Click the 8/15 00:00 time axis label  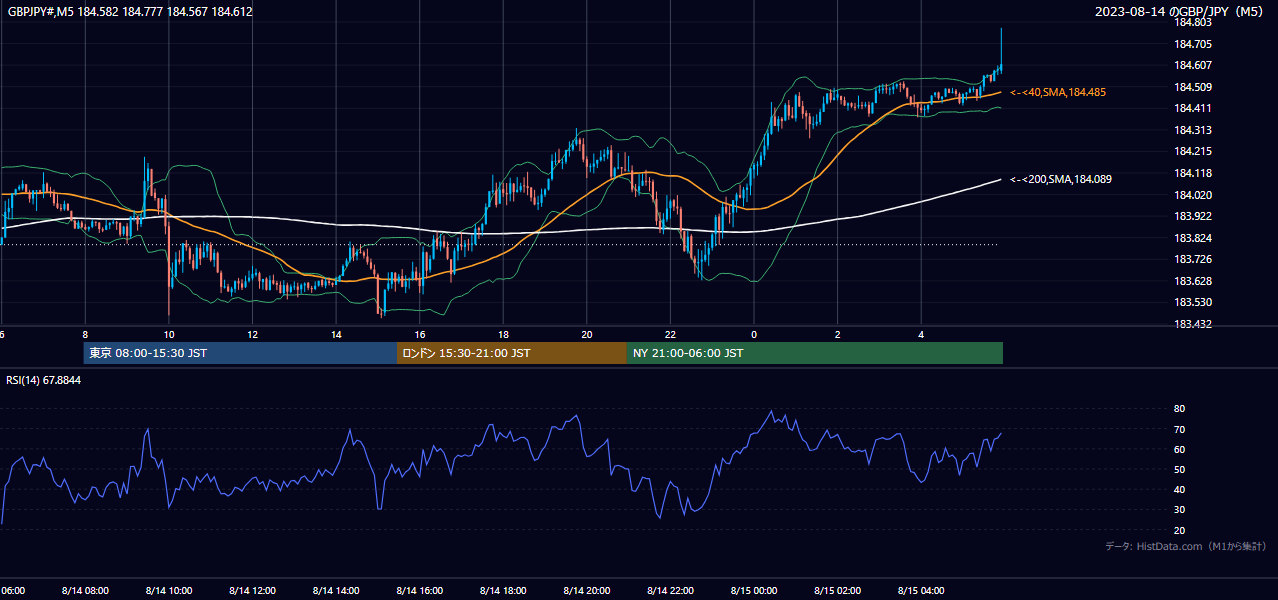click(x=754, y=591)
